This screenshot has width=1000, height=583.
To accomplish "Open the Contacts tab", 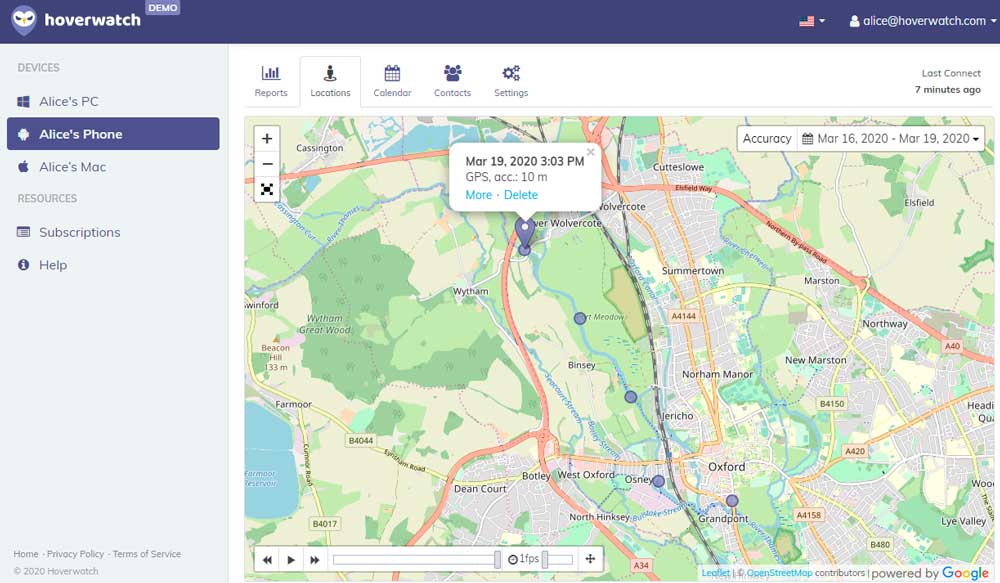I will [x=452, y=81].
